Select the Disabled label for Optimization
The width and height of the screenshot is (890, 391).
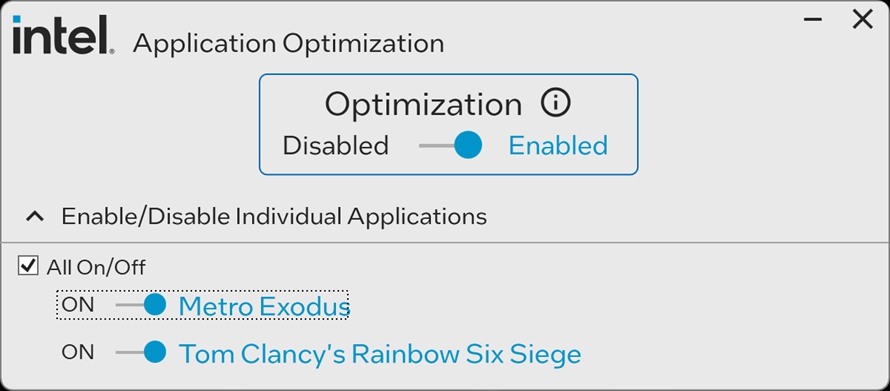click(x=335, y=146)
